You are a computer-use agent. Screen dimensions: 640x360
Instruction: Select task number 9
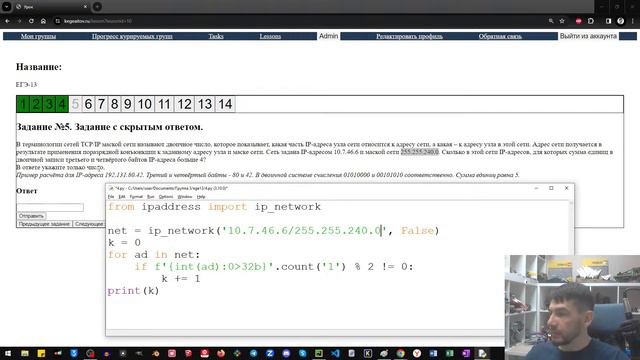(x=127, y=104)
